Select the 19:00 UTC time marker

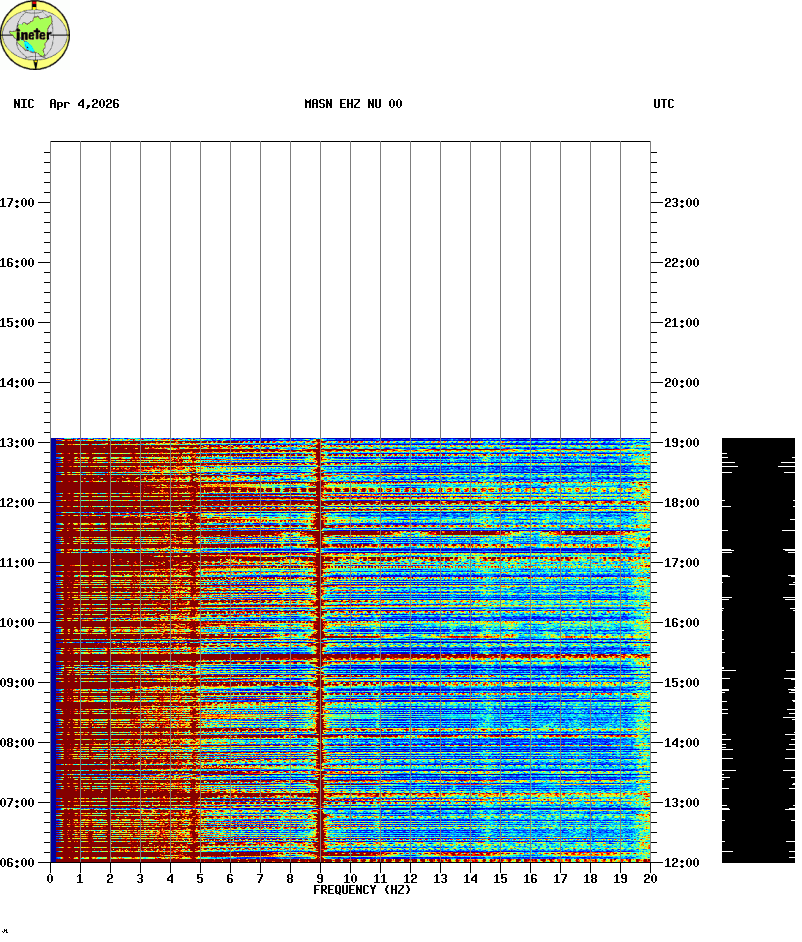681,443
